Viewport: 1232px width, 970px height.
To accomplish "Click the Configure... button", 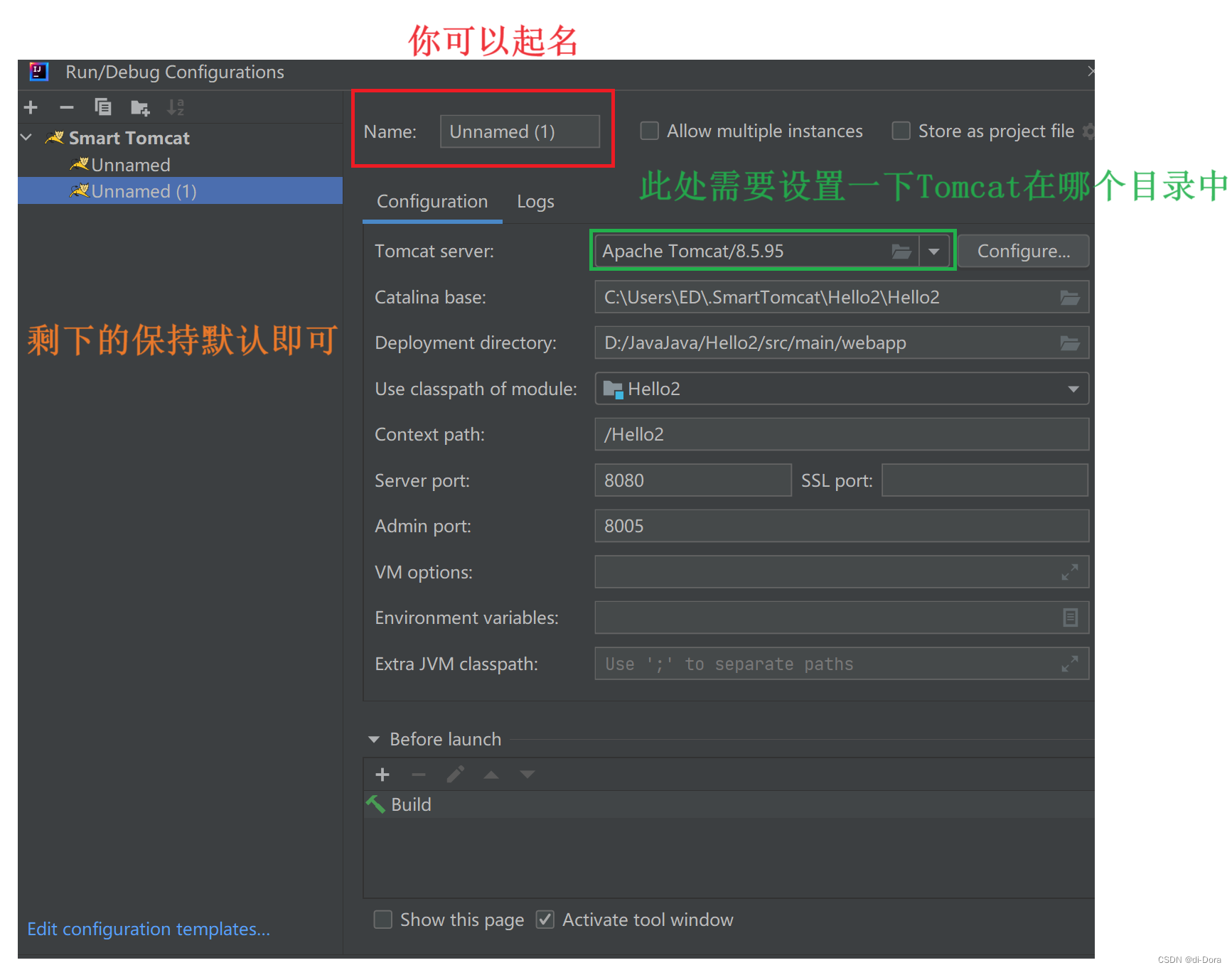I will (1023, 252).
